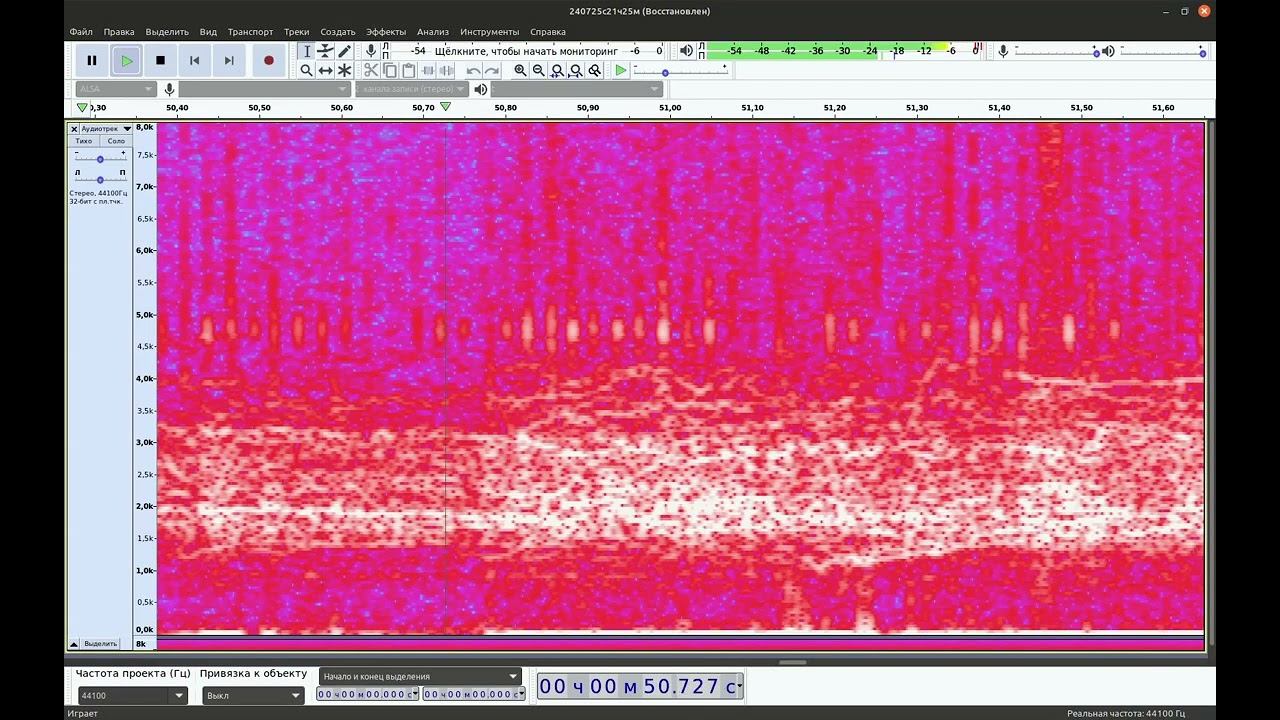The image size is (1280, 720).
Task: Open the Транспорт menu
Action: [x=250, y=32]
